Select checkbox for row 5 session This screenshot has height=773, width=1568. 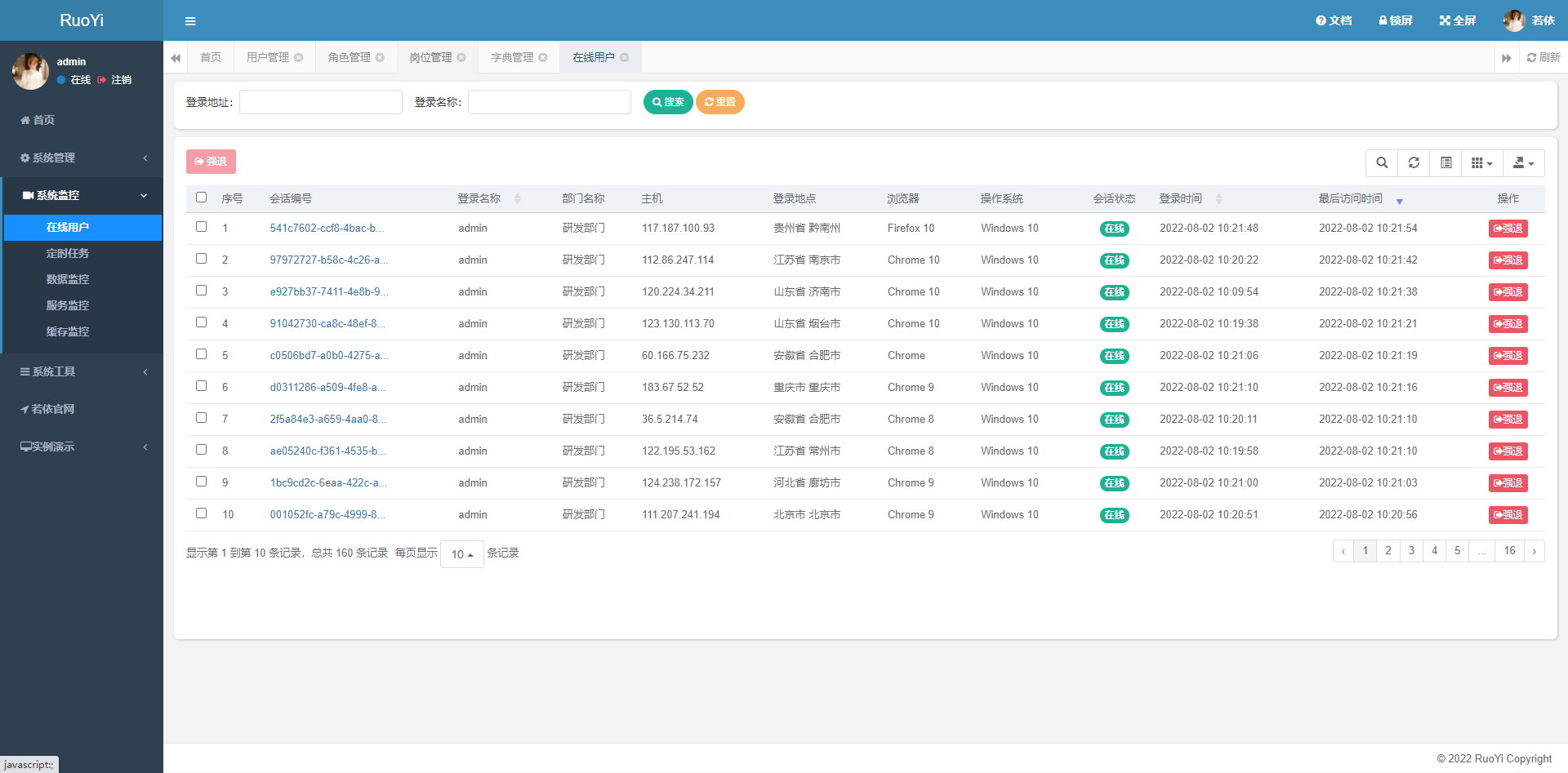click(202, 354)
